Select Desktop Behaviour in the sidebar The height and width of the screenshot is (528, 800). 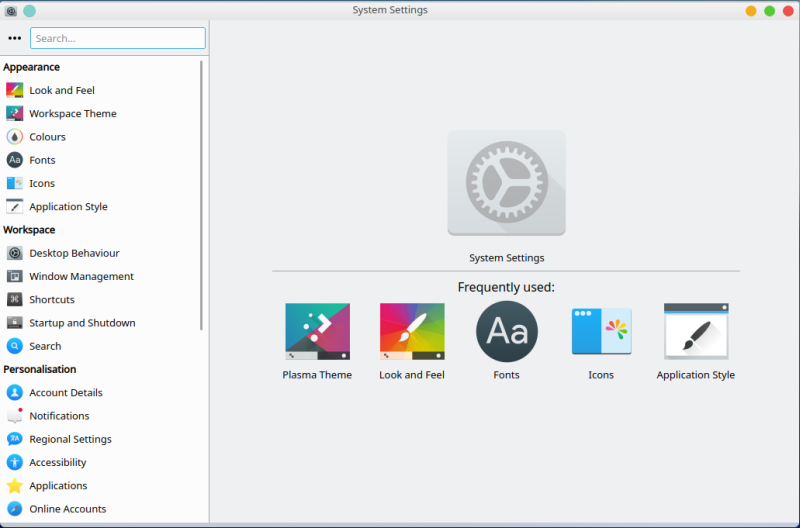tap(74, 253)
